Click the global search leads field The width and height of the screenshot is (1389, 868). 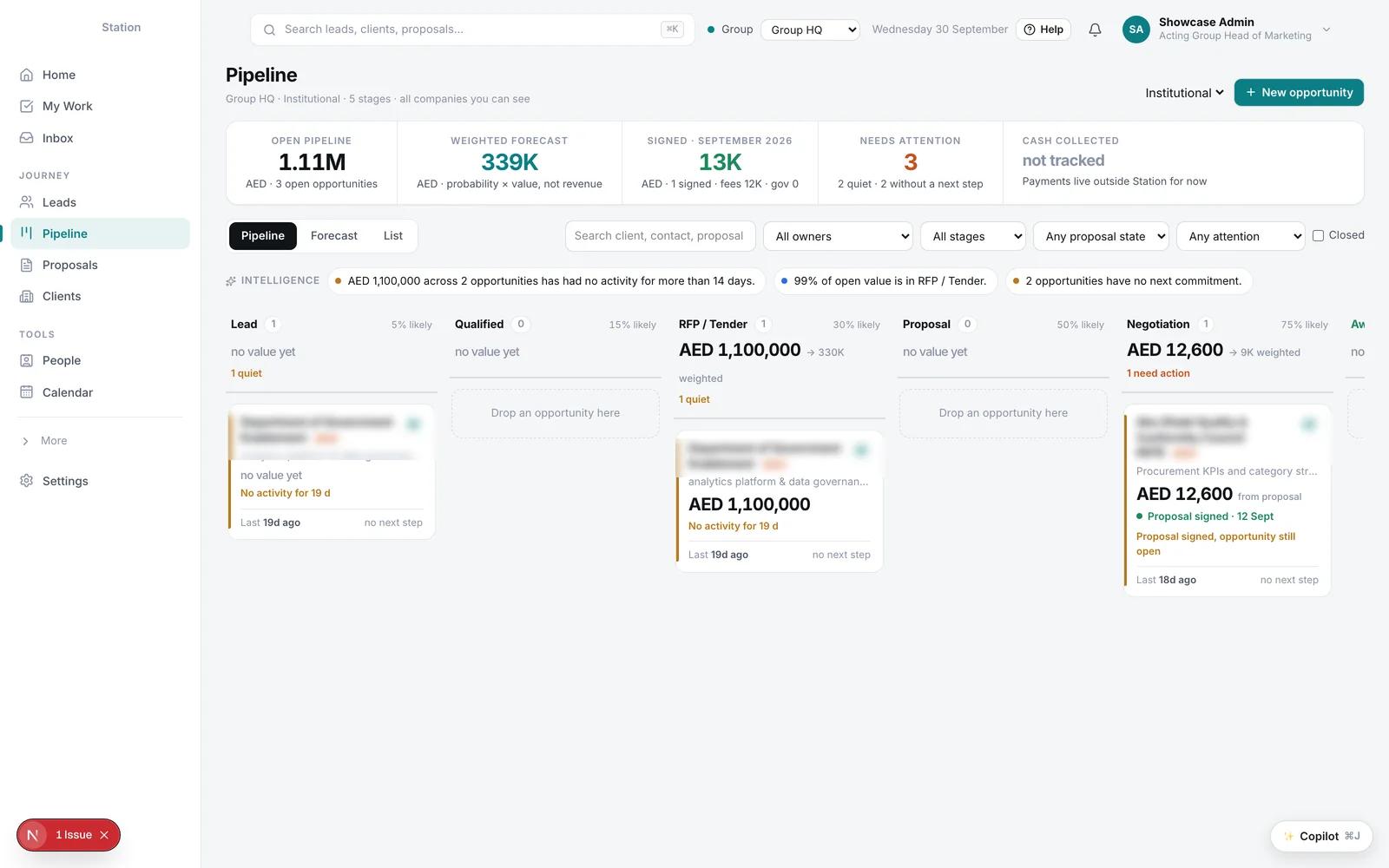point(472,30)
